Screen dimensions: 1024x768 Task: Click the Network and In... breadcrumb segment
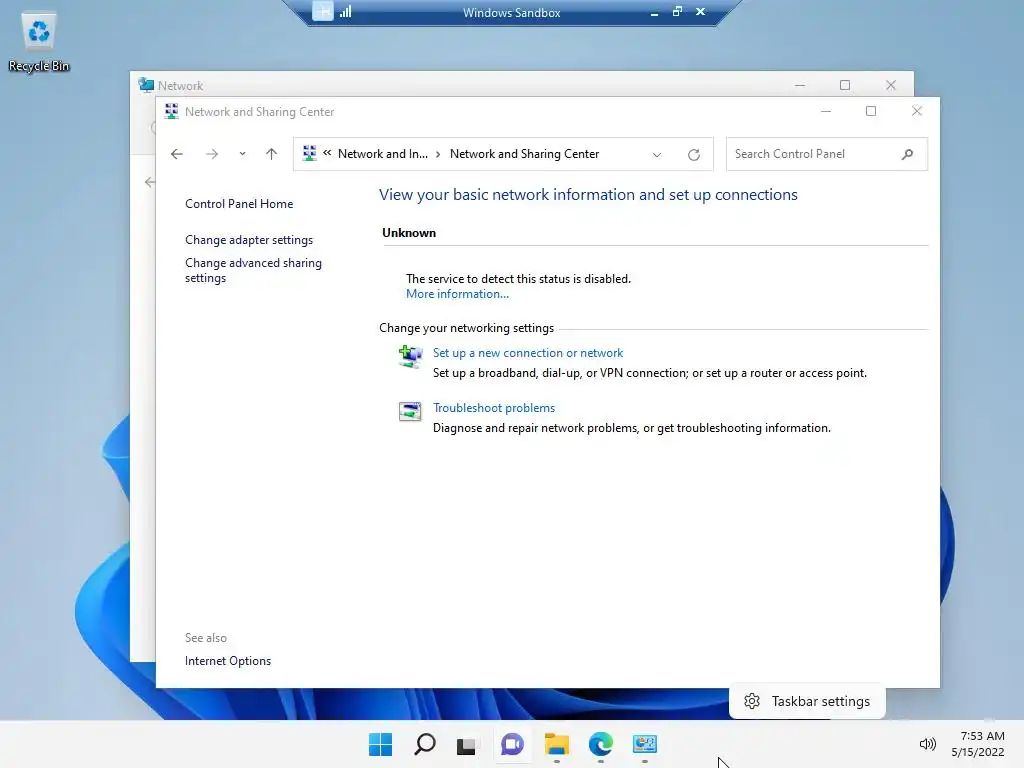pyautogui.click(x=383, y=154)
